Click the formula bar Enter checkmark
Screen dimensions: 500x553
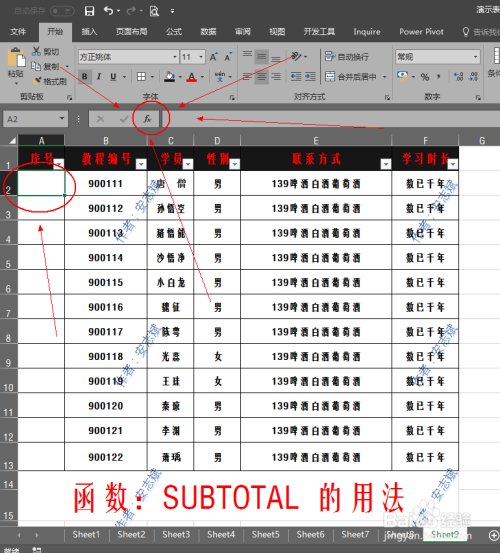click(124, 119)
